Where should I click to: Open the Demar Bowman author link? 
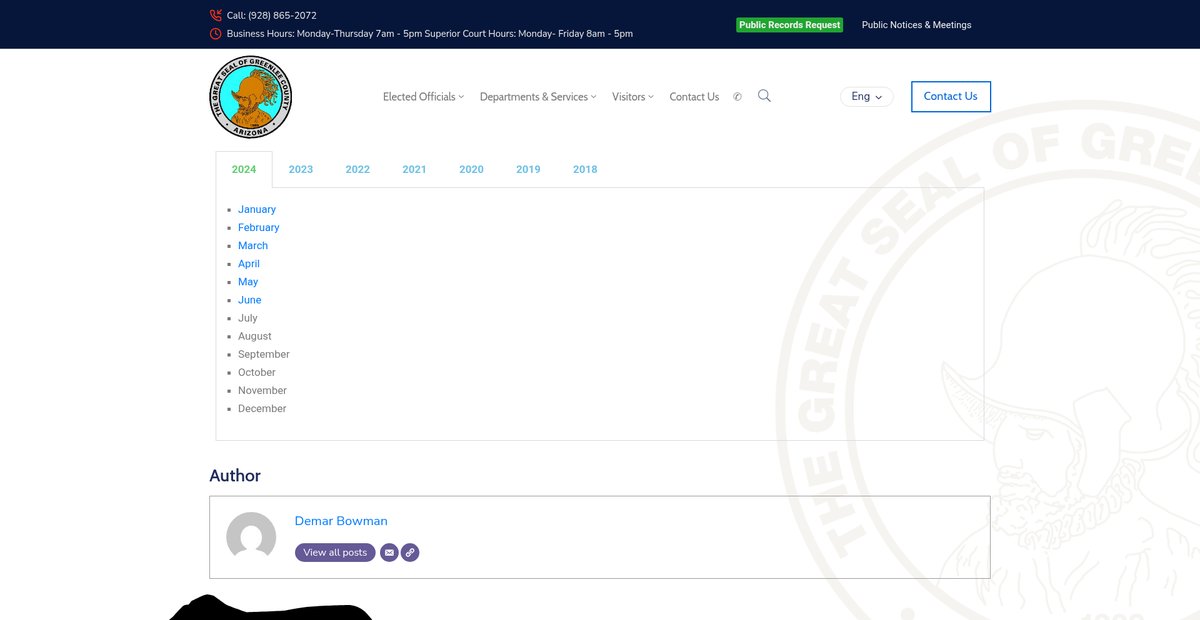coord(341,521)
